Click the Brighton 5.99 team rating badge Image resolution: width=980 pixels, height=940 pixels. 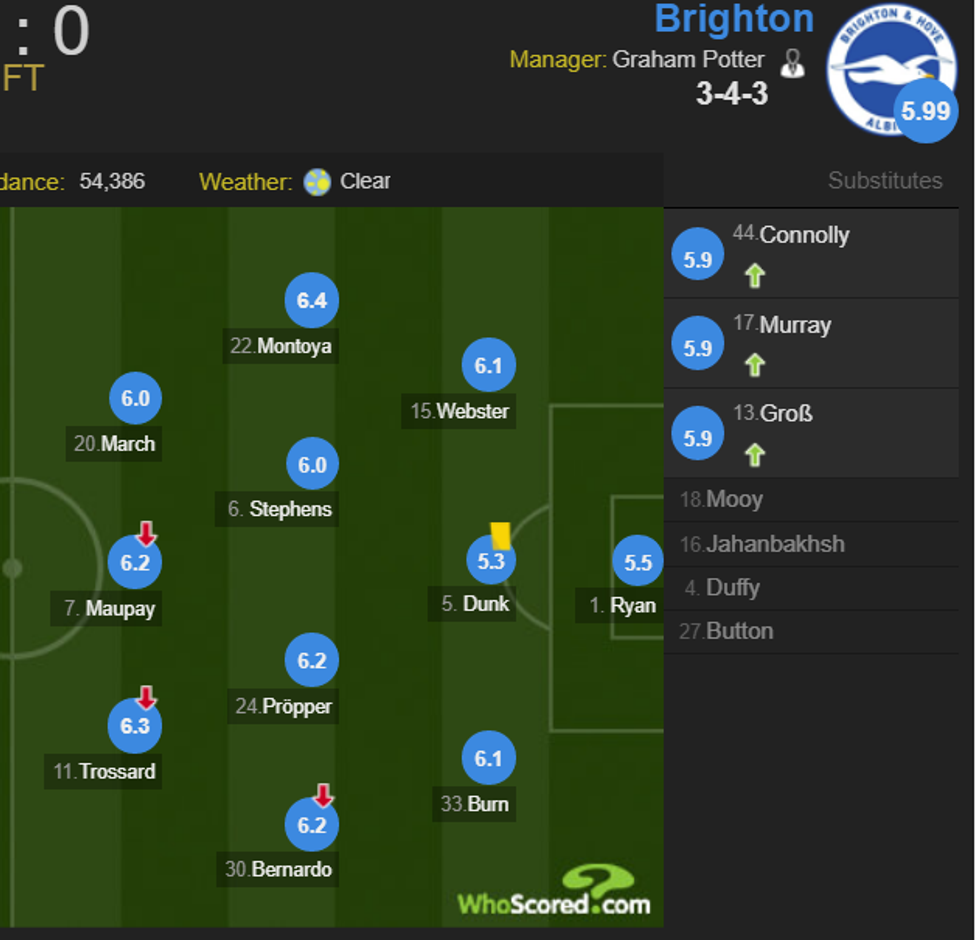[x=925, y=111]
